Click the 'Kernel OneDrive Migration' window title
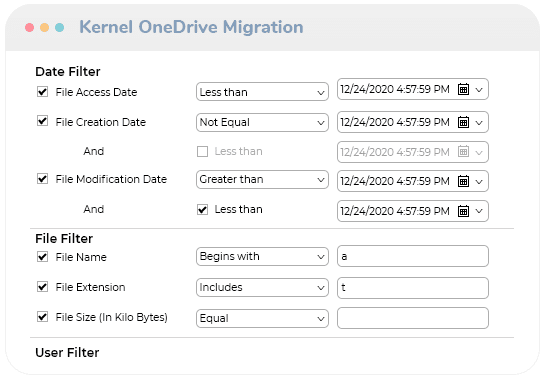 191,27
